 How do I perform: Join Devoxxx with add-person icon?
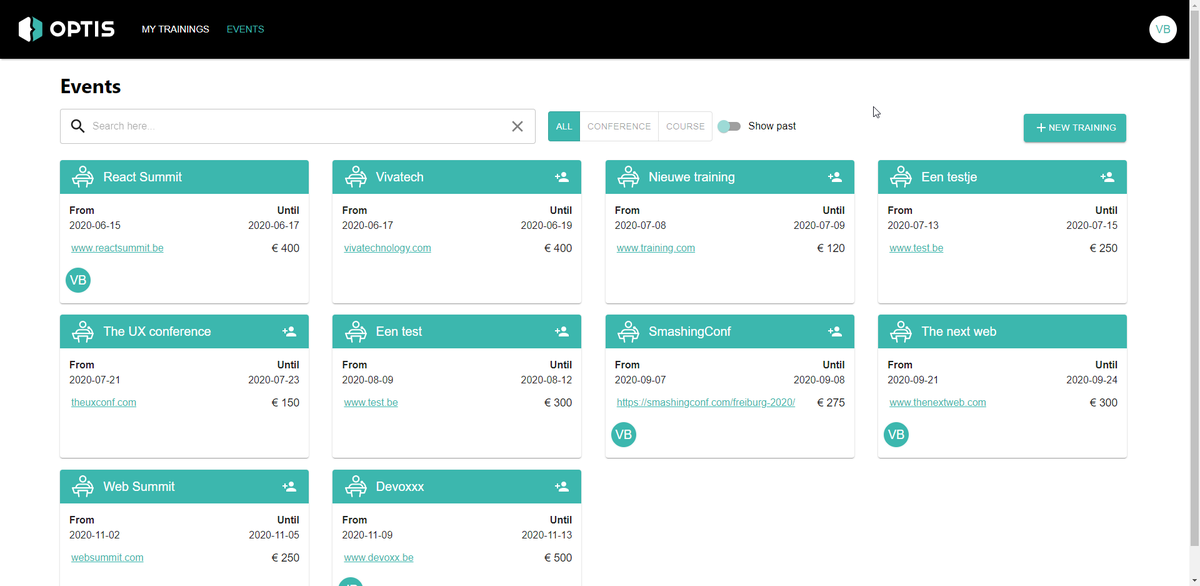tap(562, 487)
